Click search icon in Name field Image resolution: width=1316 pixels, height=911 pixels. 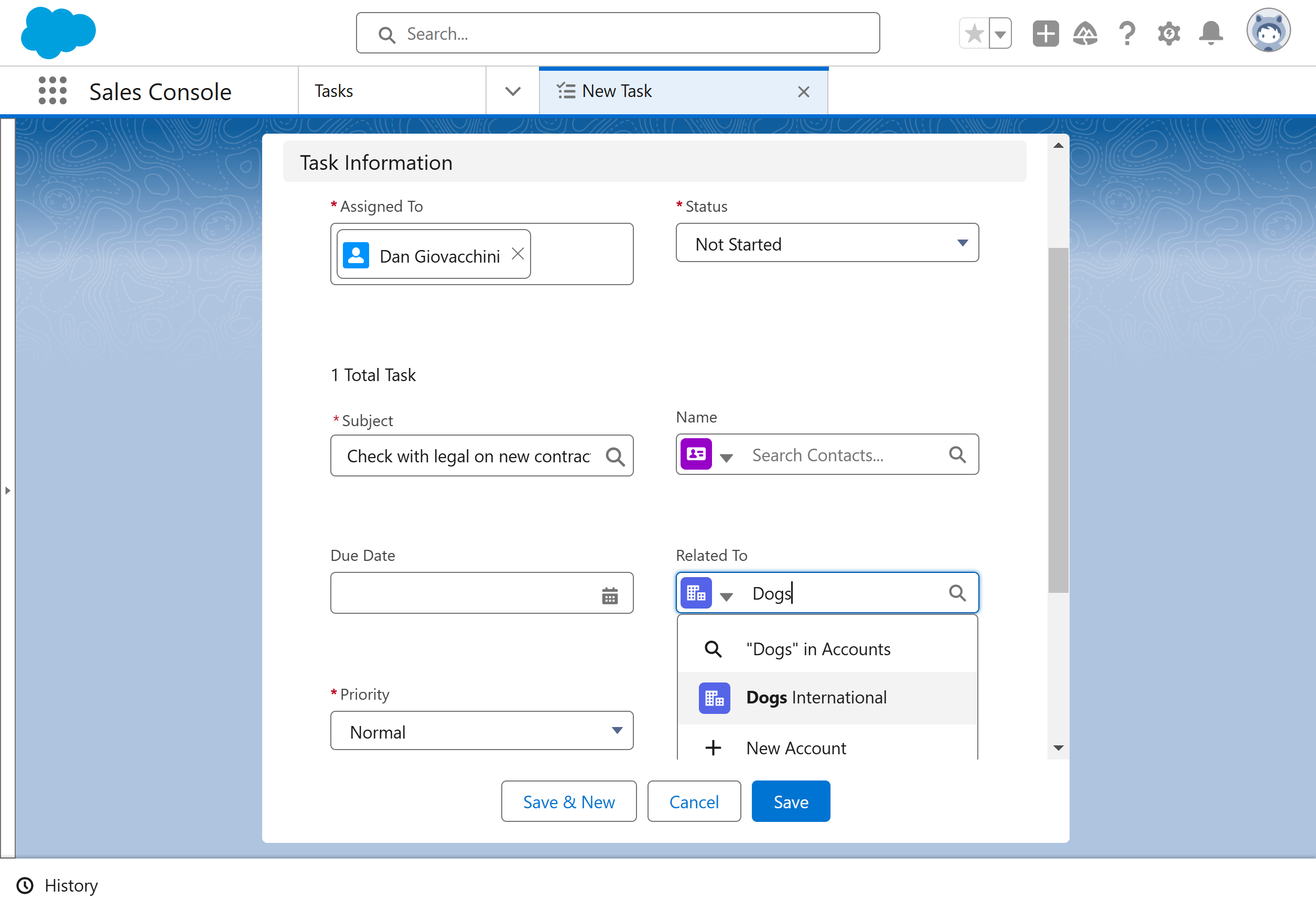957,455
